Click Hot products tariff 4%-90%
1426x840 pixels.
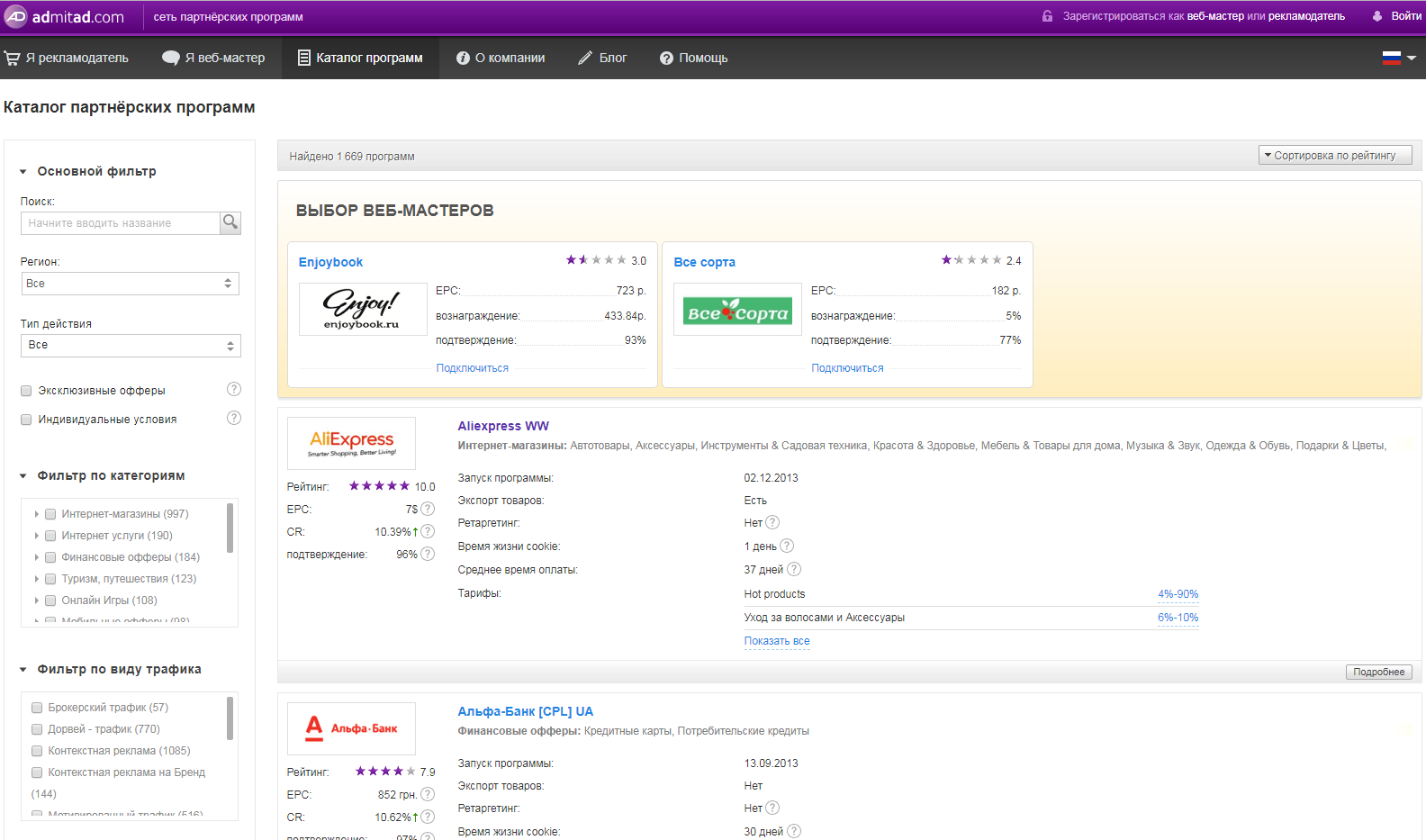click(1178, 594)
